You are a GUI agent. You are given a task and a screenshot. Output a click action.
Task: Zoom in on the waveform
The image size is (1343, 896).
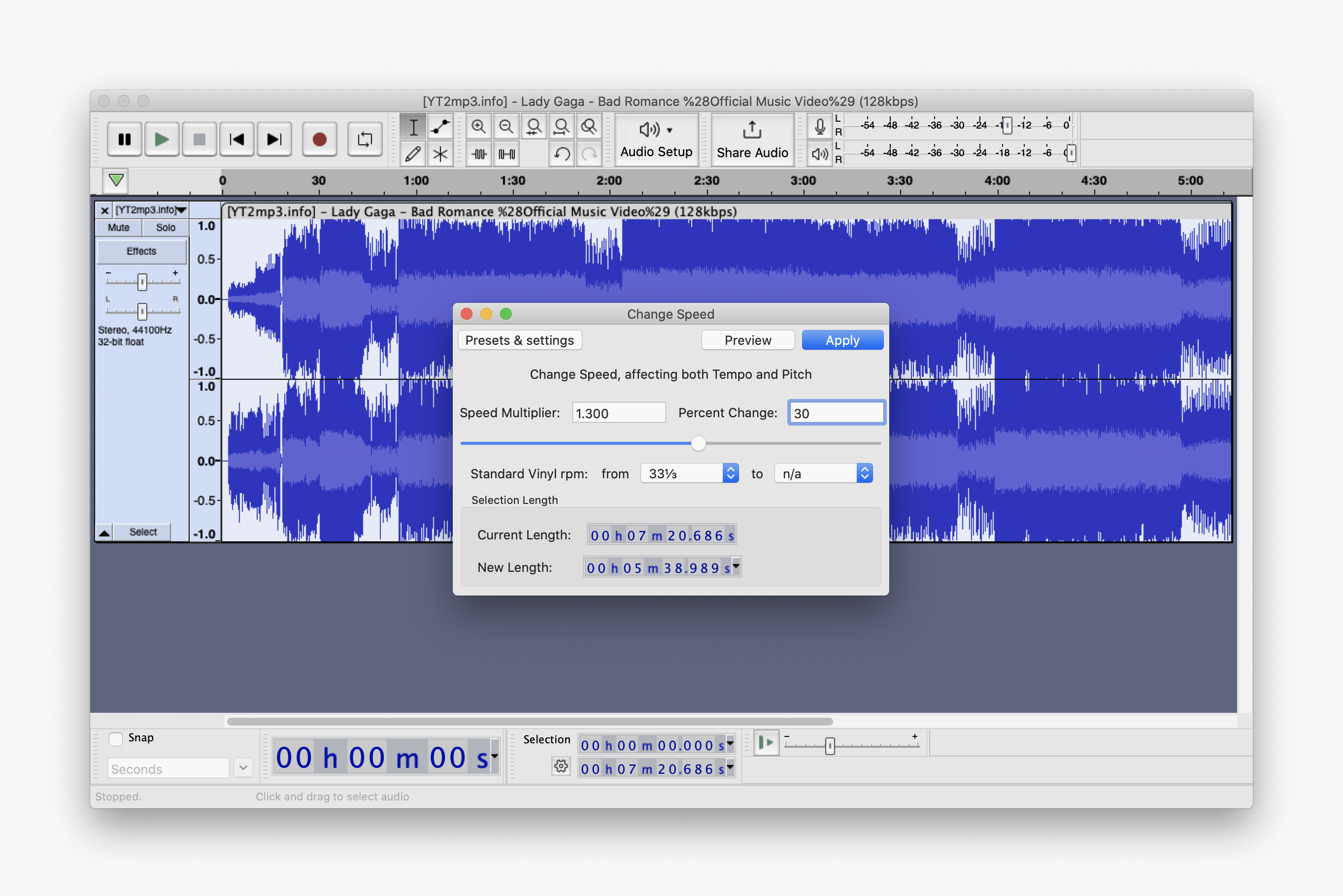[479, 126]
